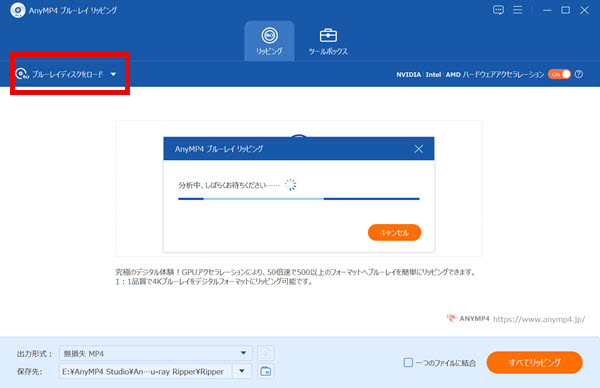Image resolution: width=600 pixels, height=388 pixels.
Task: Close the analyzing dialog
Action: (x=419, y=149)
